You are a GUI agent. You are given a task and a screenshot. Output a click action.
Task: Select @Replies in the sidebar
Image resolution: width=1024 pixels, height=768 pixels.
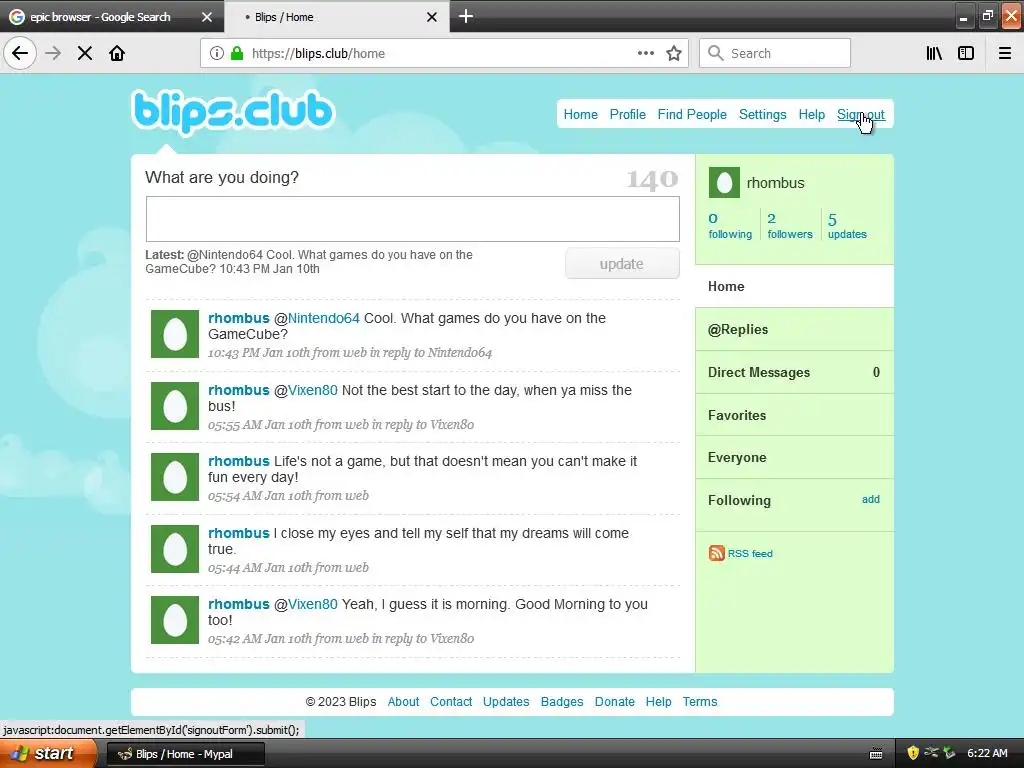(x=794, y=329)
